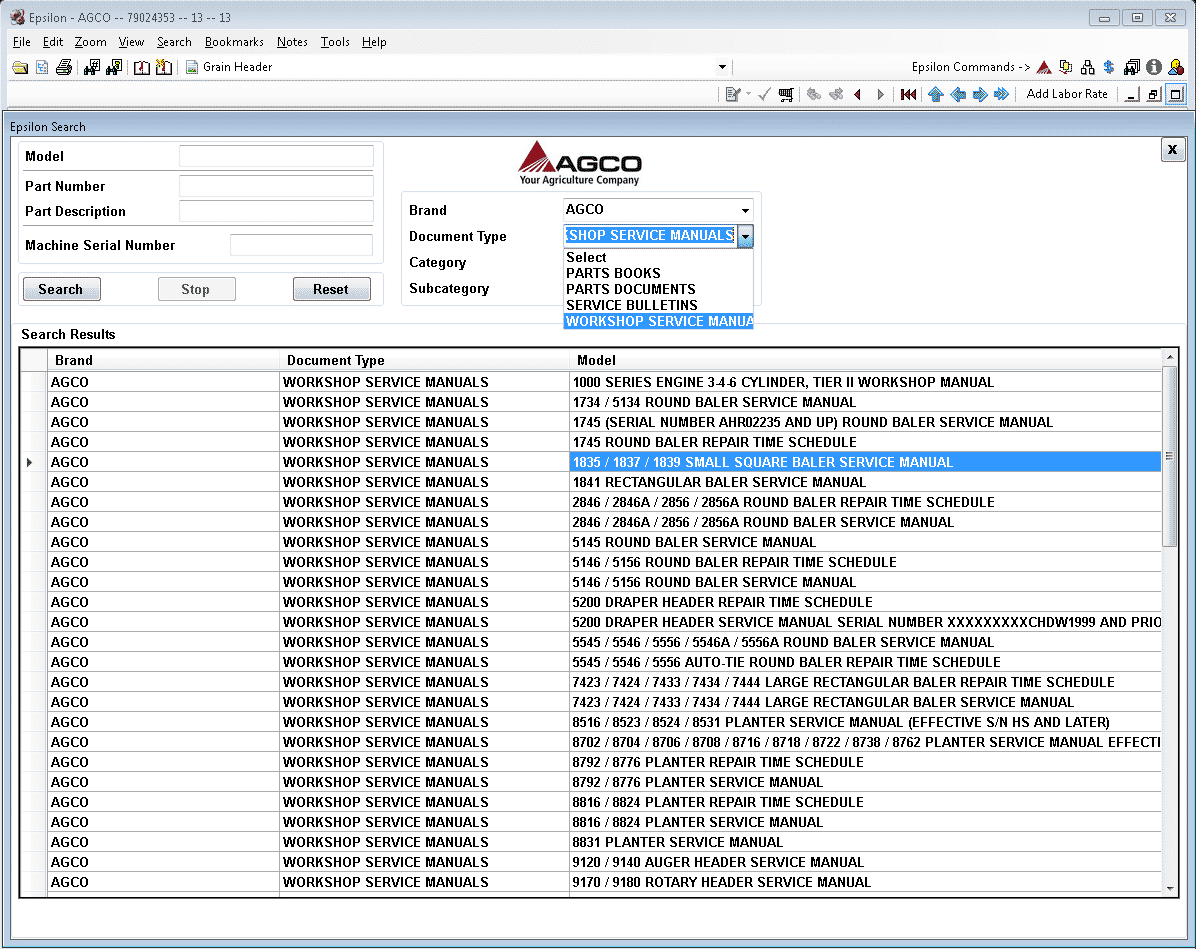
Task: Click the printer icon
Action: pyautogui.click(x=64, y=67)
